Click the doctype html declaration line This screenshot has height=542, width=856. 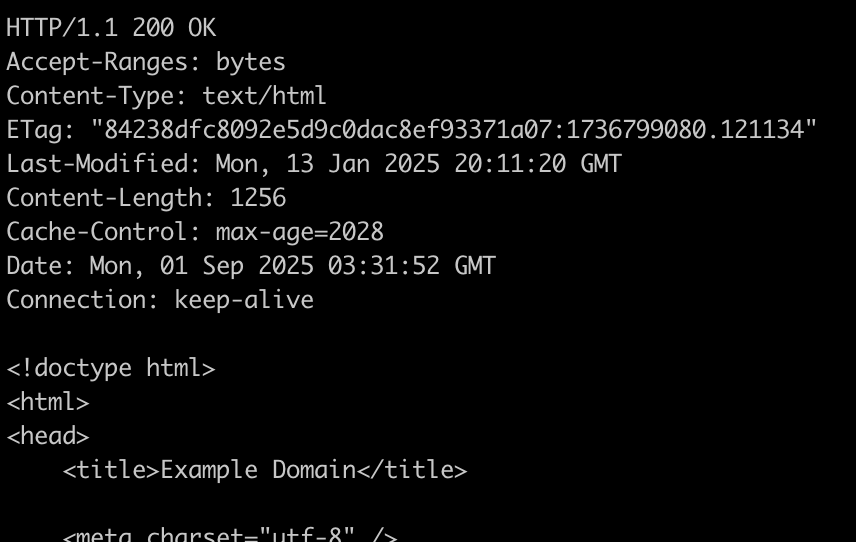(x=110, y=368)
